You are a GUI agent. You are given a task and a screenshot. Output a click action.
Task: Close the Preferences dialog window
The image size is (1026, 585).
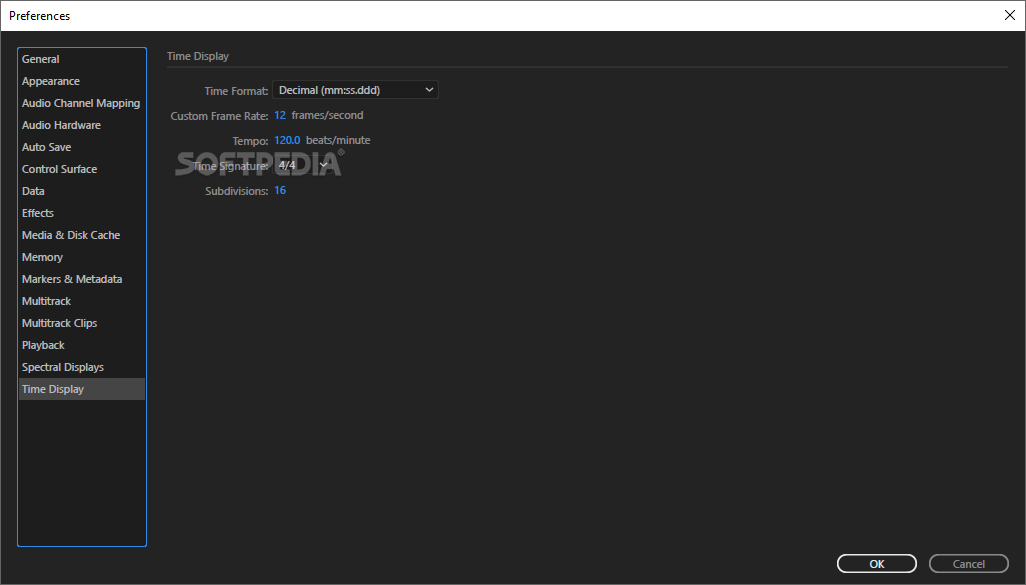1010,15
